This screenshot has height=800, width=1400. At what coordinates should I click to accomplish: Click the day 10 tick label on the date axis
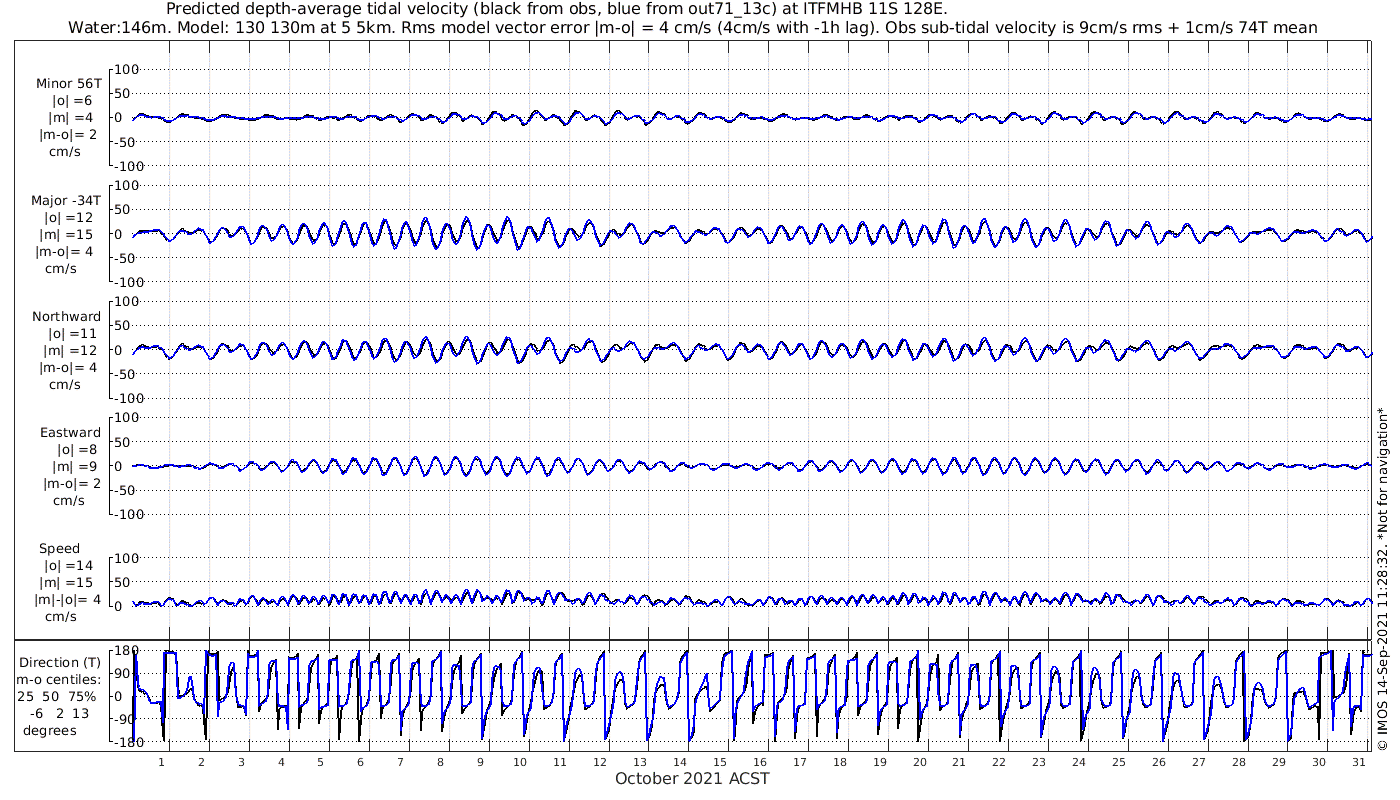pos(519,761)
